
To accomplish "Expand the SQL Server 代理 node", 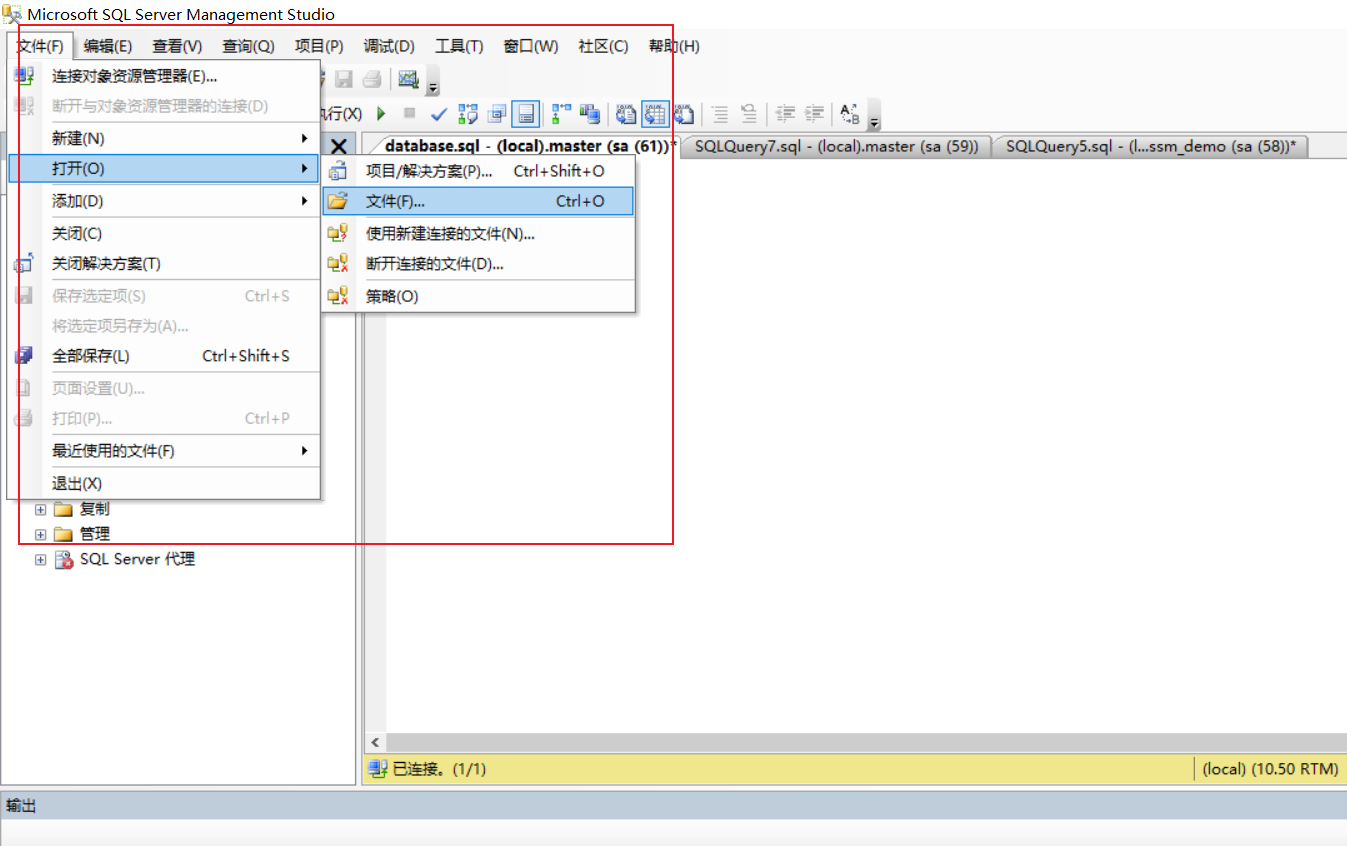I will pos(41,560).
